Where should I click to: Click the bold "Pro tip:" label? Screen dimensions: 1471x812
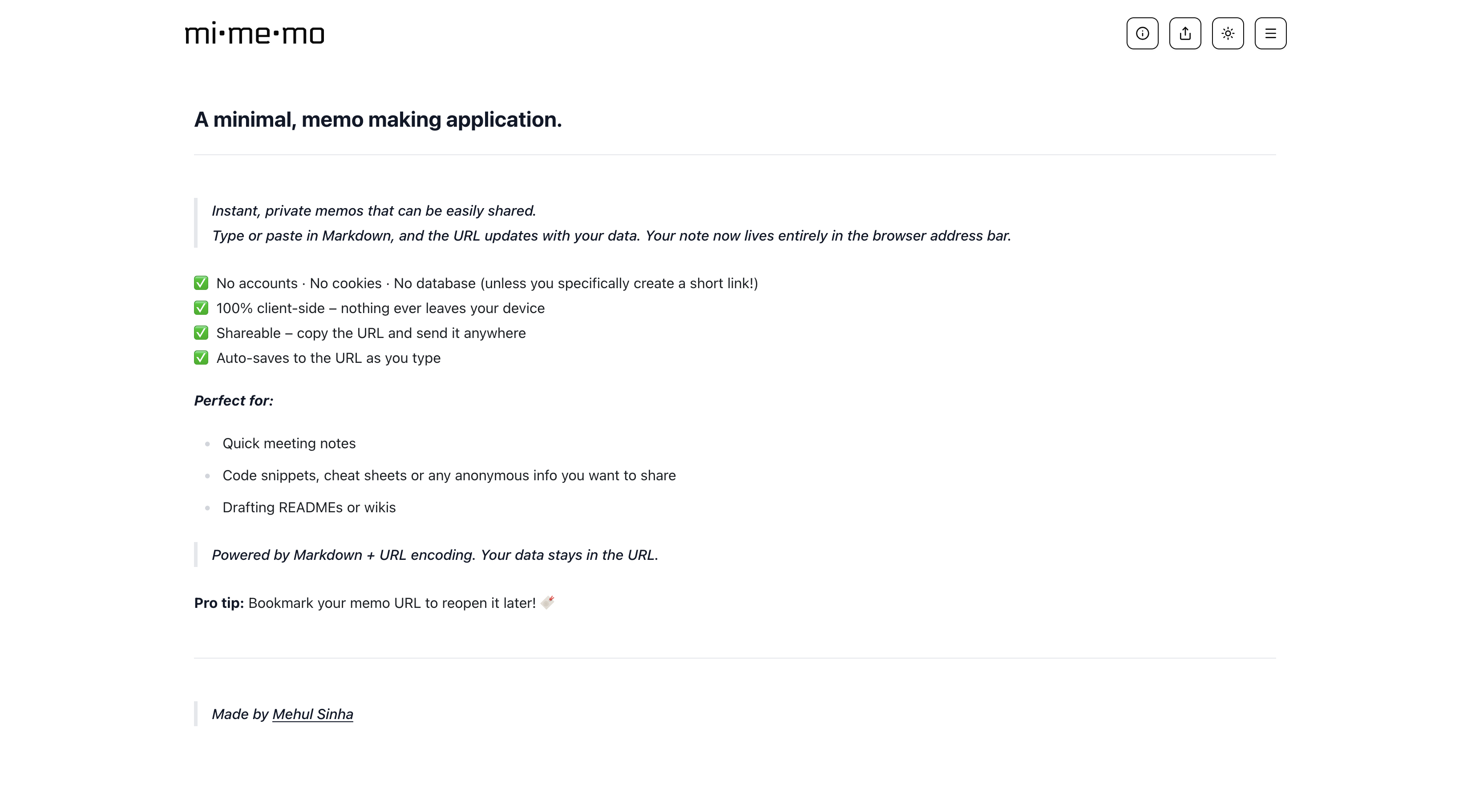(219, 603)
